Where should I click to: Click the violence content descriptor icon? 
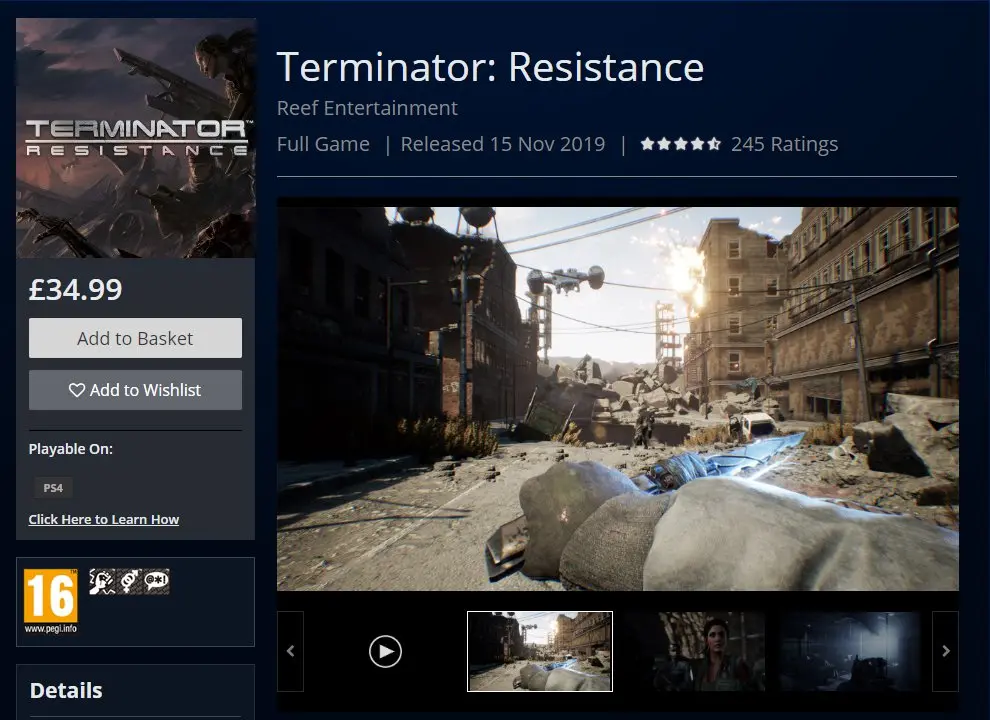tap(101, 581)
